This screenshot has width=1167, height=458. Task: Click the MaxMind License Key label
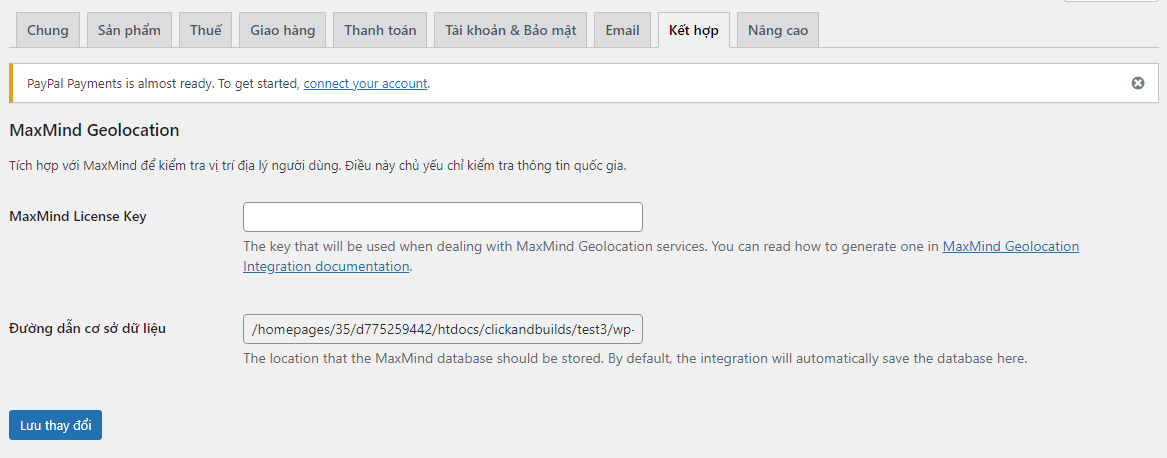tap(78, 216)
